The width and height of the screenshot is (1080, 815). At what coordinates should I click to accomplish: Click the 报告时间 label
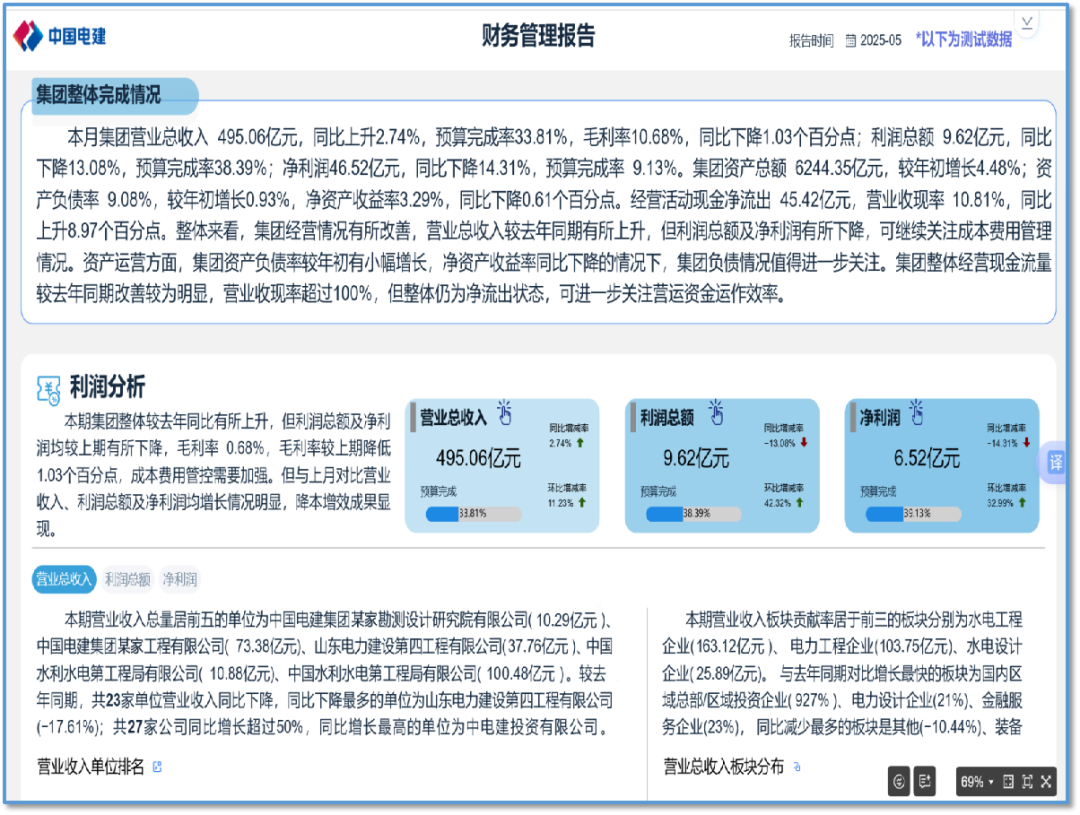tap(811, 41)
